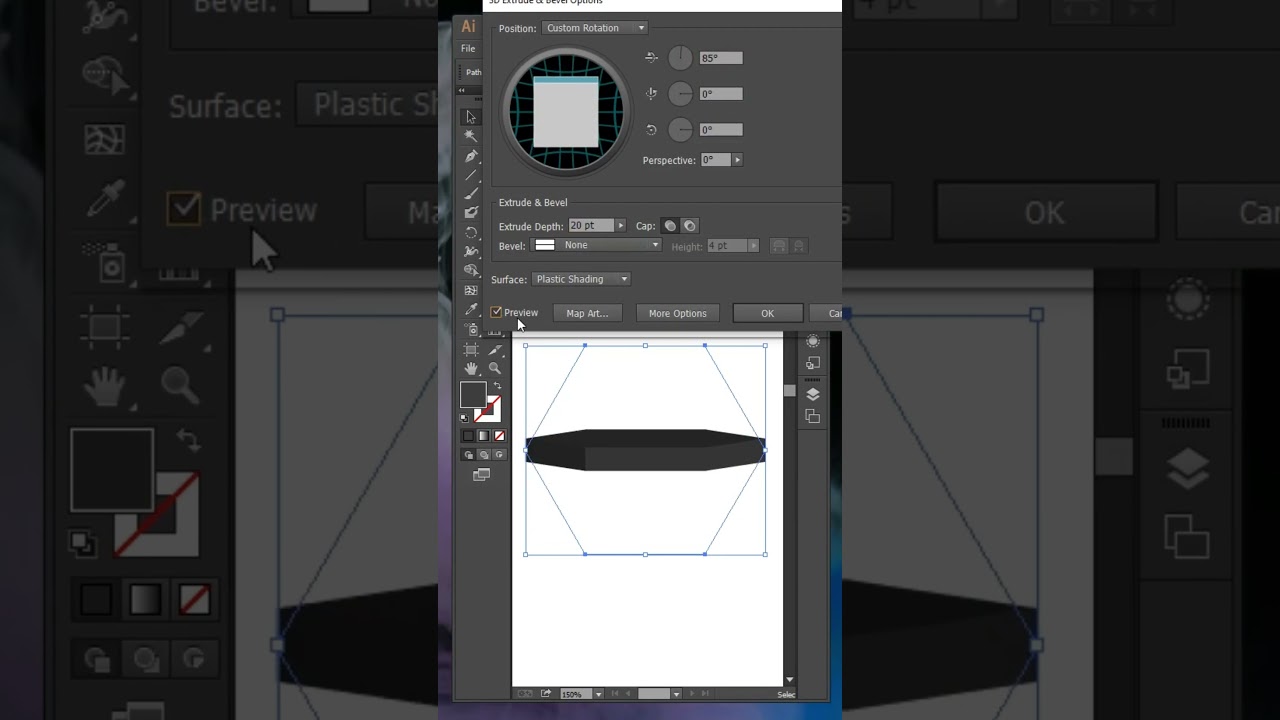Select the Rotate tool
The height and width of the screenshot is (720, 1280).
click(471, 232)
